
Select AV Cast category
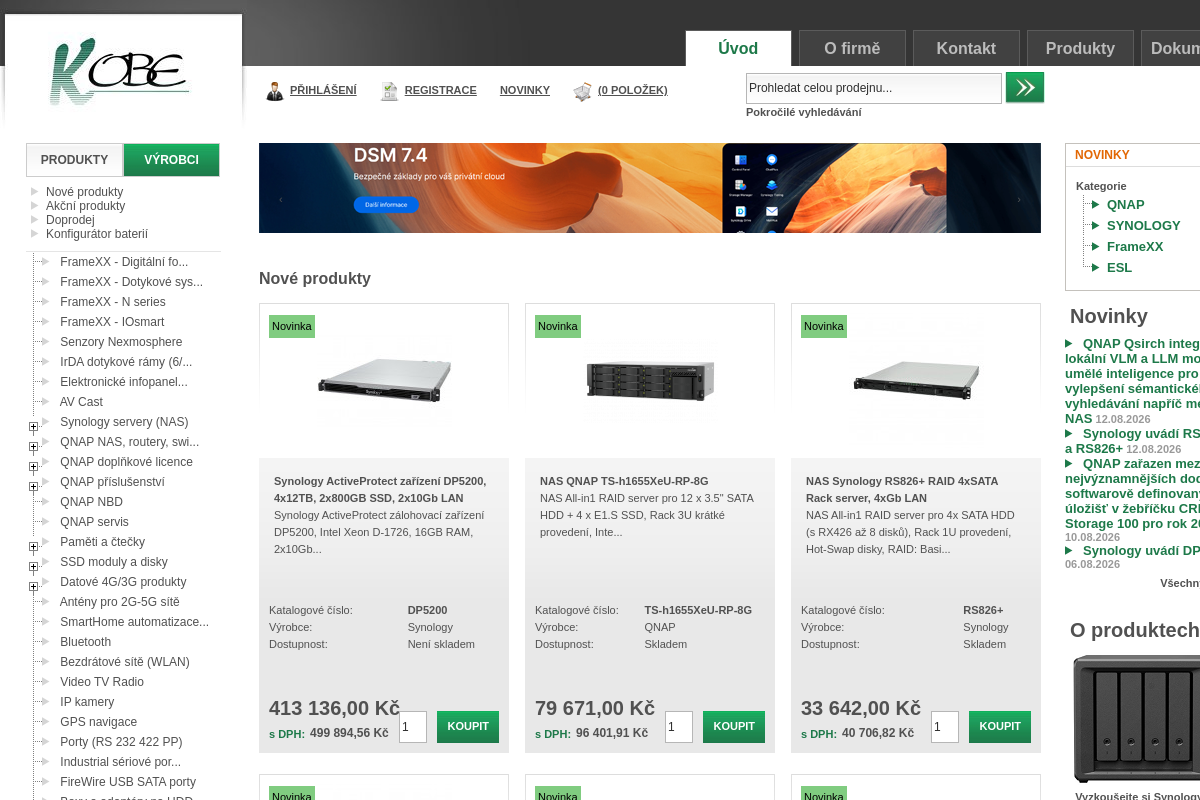(x=81, y=402)
